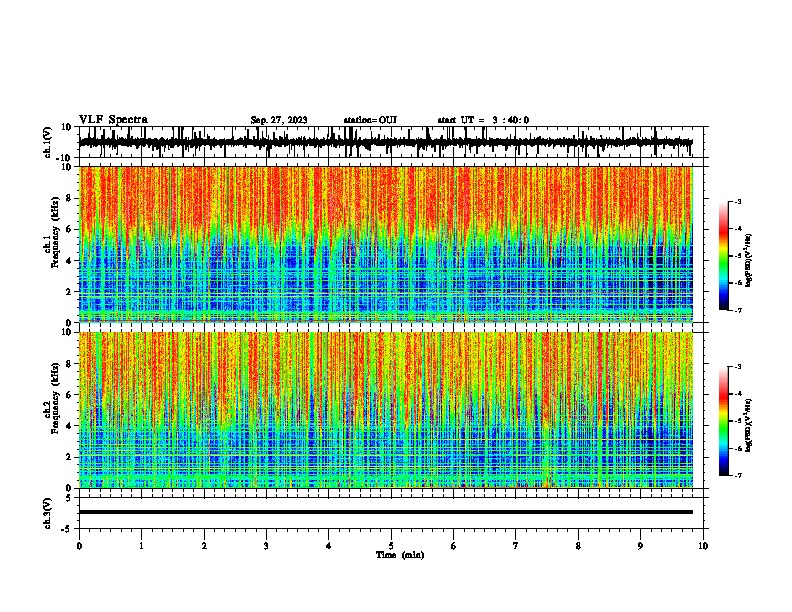Click time axis tick label "4"

(329, 546)
